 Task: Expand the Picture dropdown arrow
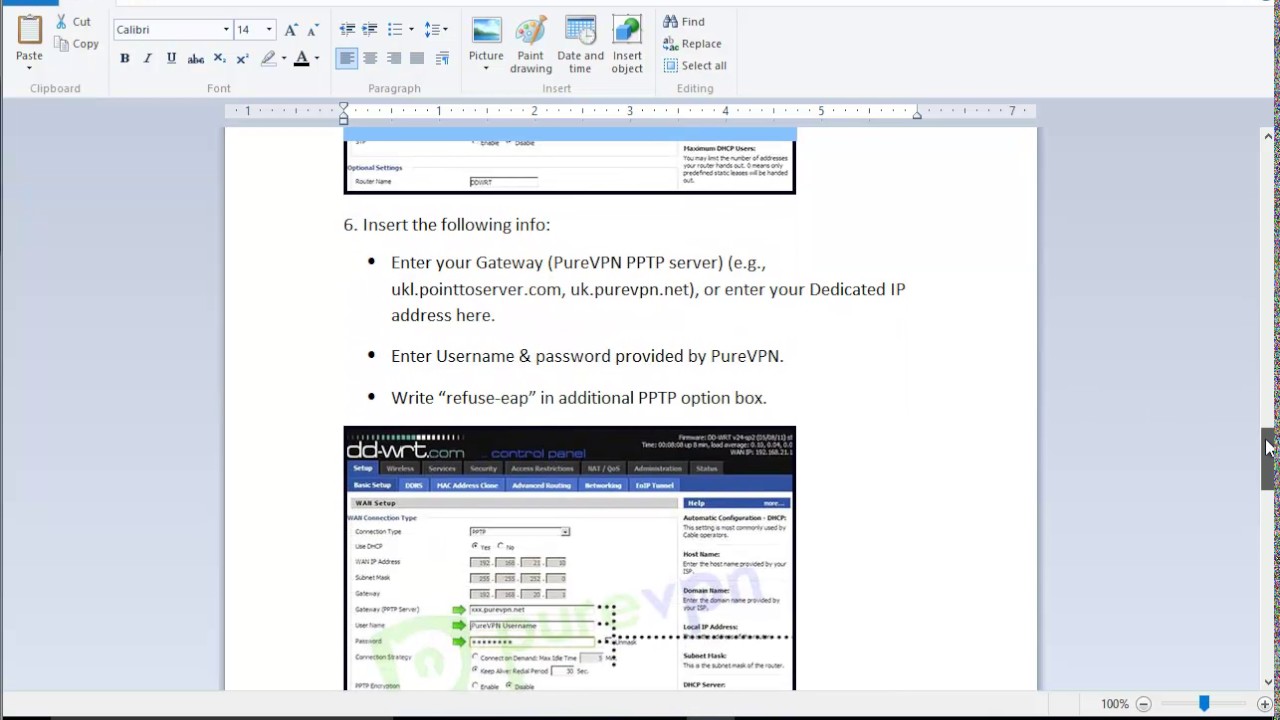(x=486, y=68)
